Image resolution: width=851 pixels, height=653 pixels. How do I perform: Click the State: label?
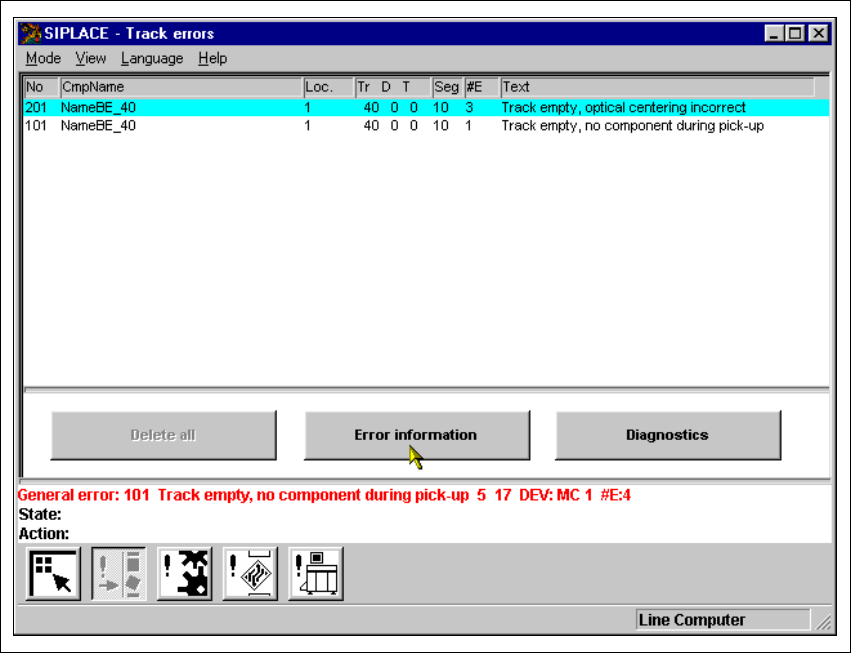pyautogui.click(x=40, y=514)
